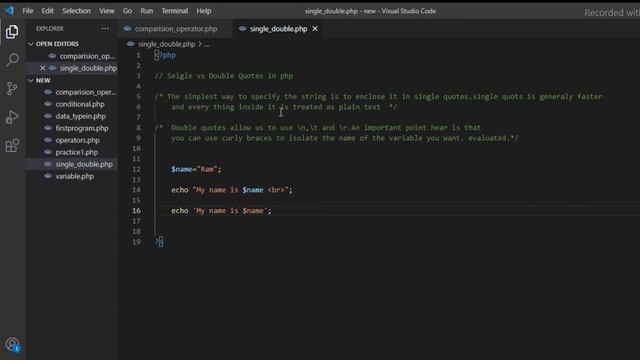Viewport: 640px width, 360px height.
Task: Open the Search view in activity bar
Action: click(12, 60)
